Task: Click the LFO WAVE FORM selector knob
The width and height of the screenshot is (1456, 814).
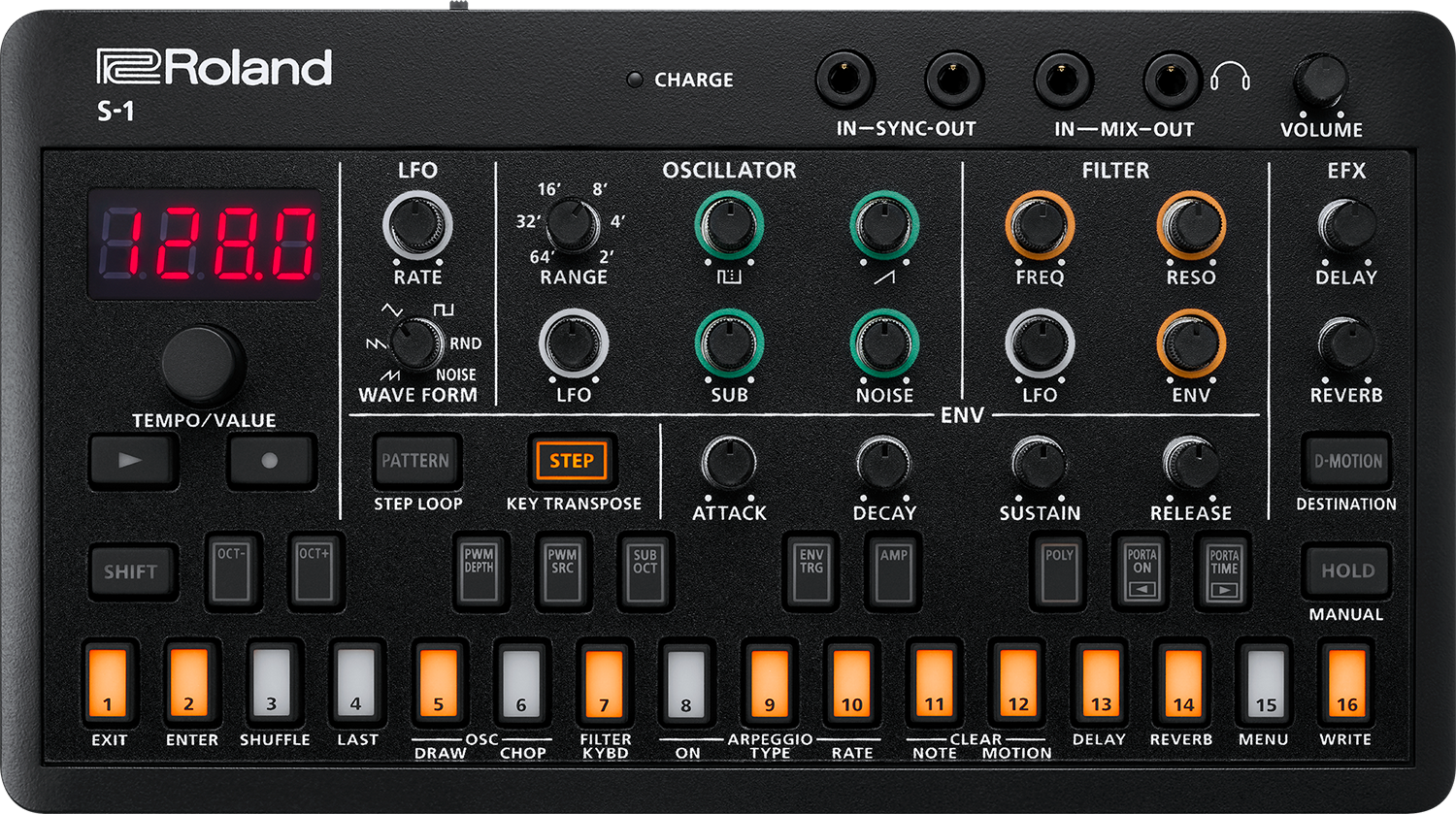Action: point(414,343)
